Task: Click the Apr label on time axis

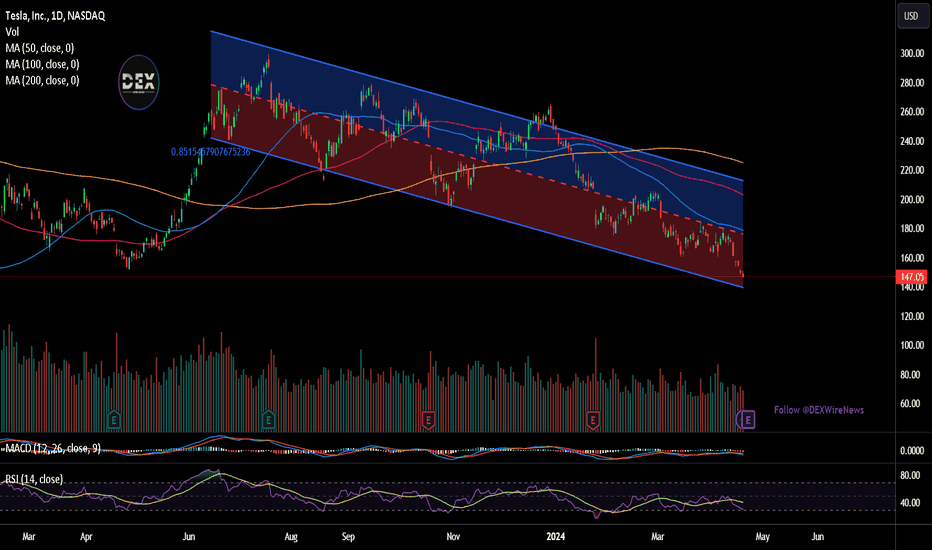Action: point(86,537)
